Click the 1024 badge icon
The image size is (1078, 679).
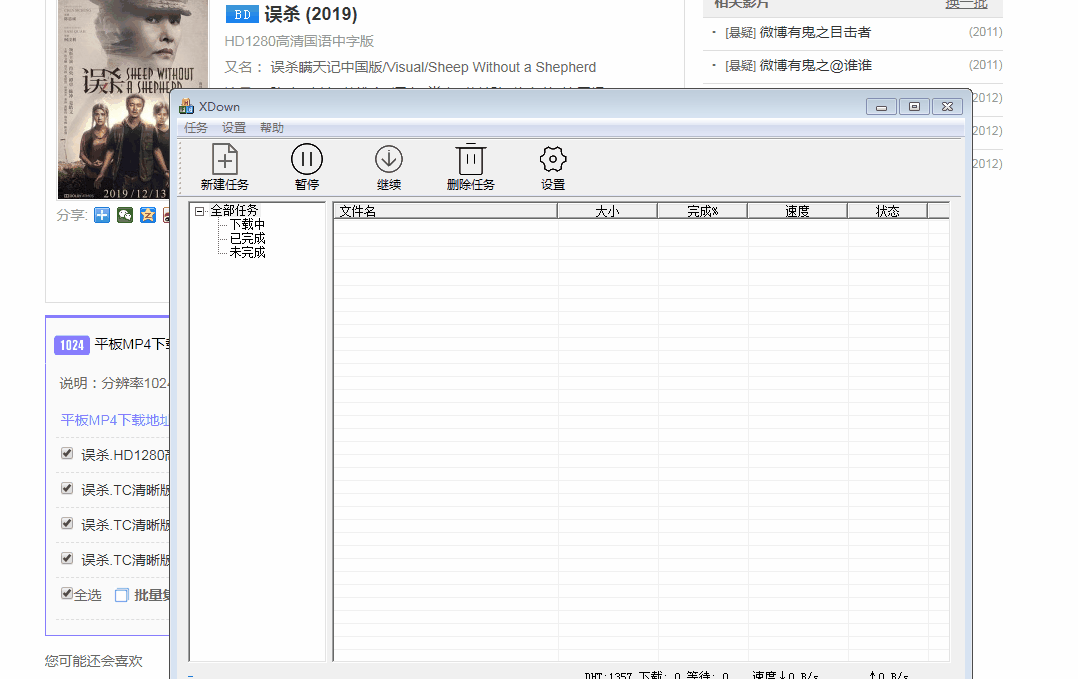71,345
